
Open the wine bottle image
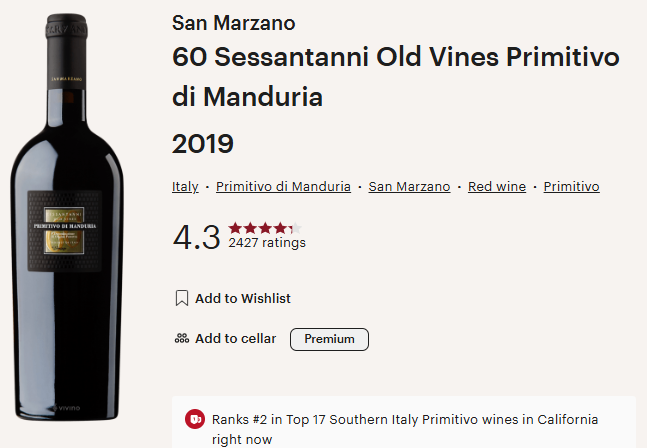pyautogui.click(x=67, y=217)
